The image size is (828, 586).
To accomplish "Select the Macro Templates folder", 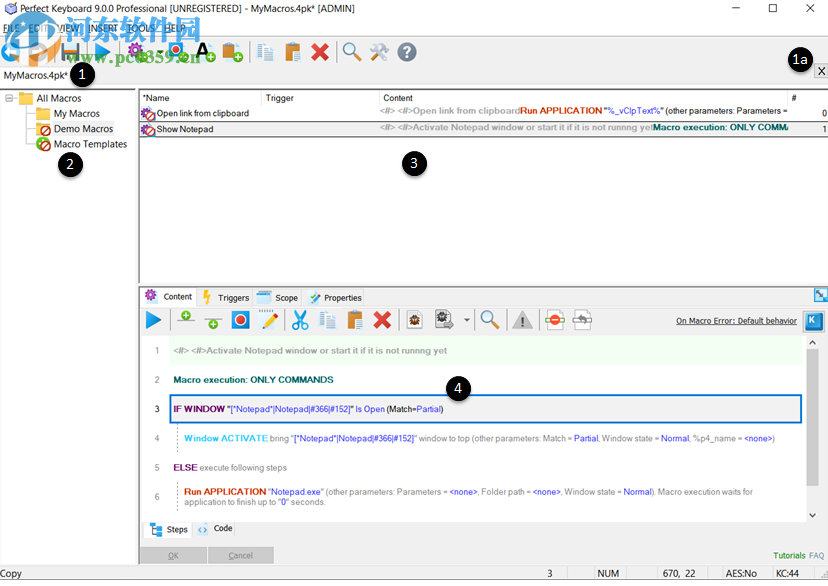I will click(90, 144).
